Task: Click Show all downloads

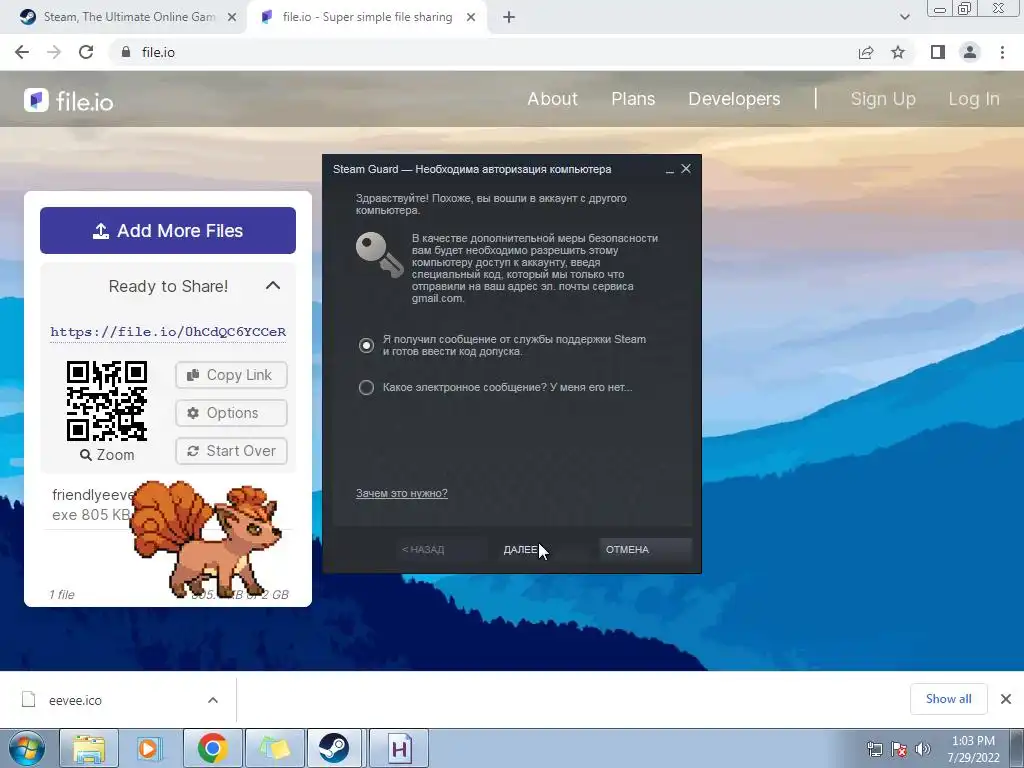Action: [948, 699]
